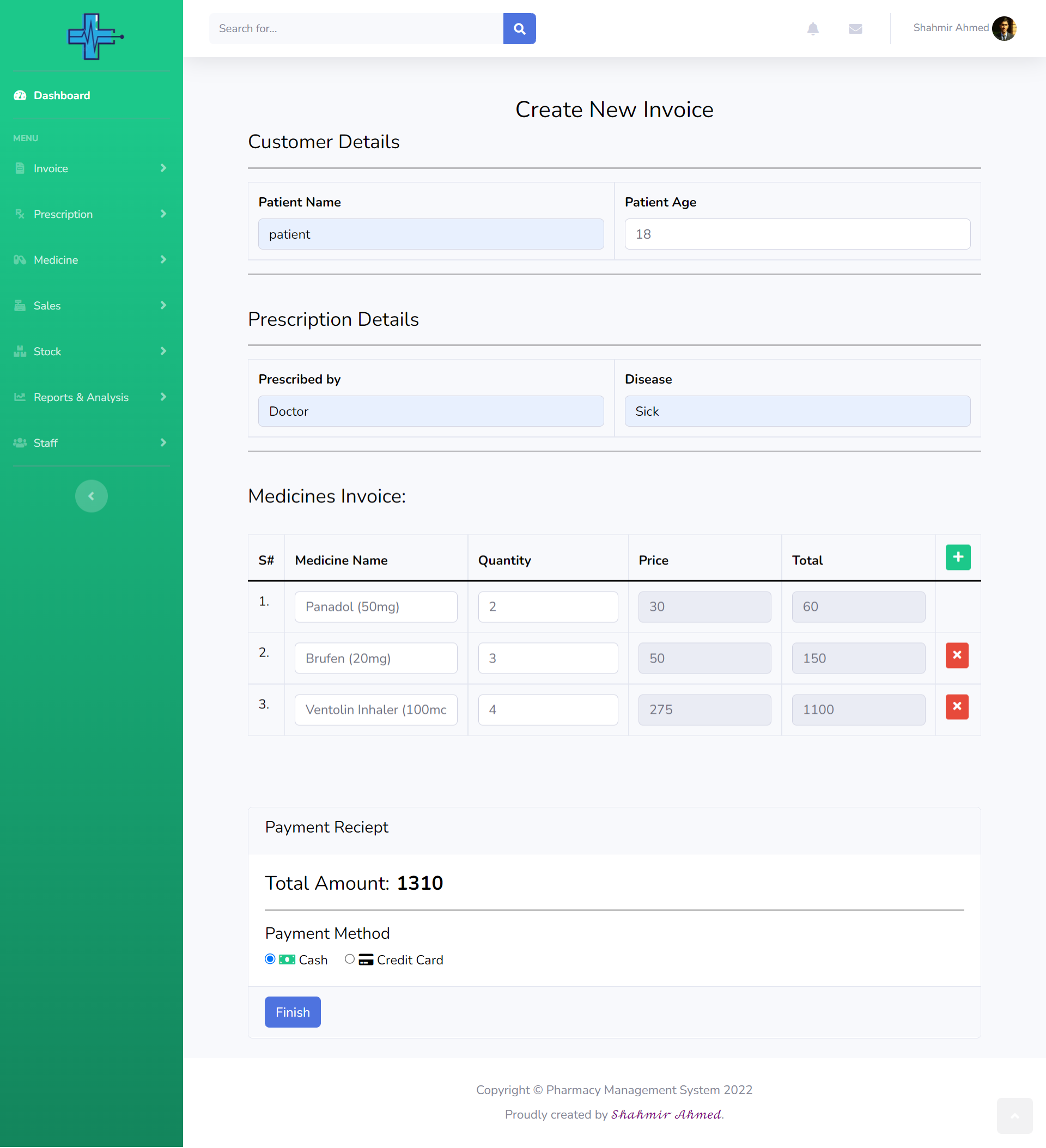Select Cash payment method
The image size is (1046, 1148).
tap(270, 959)
